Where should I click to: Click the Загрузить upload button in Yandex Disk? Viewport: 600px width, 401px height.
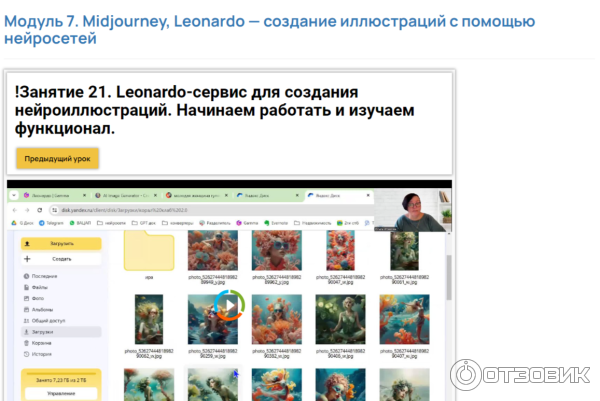61,243
